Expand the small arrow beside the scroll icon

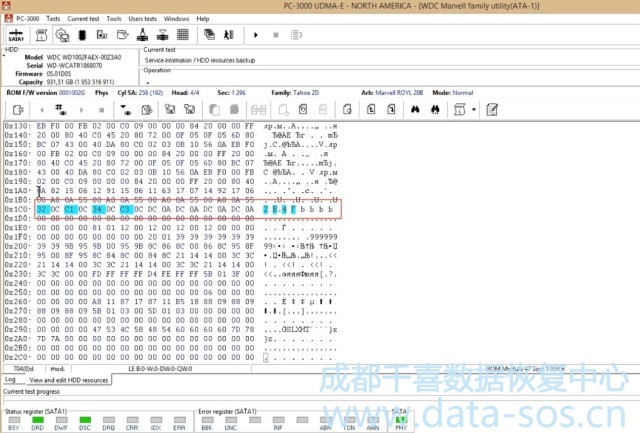click(473, 110)
